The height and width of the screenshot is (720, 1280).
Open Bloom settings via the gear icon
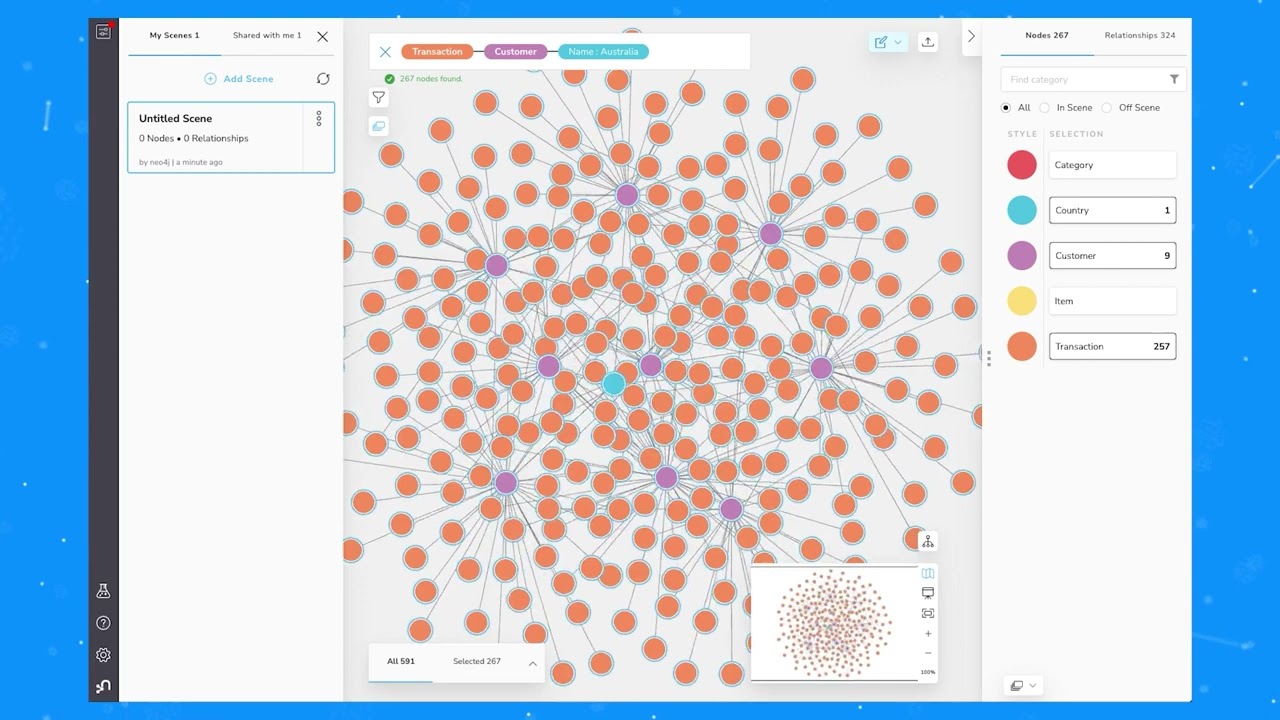[x=102, y=655]
